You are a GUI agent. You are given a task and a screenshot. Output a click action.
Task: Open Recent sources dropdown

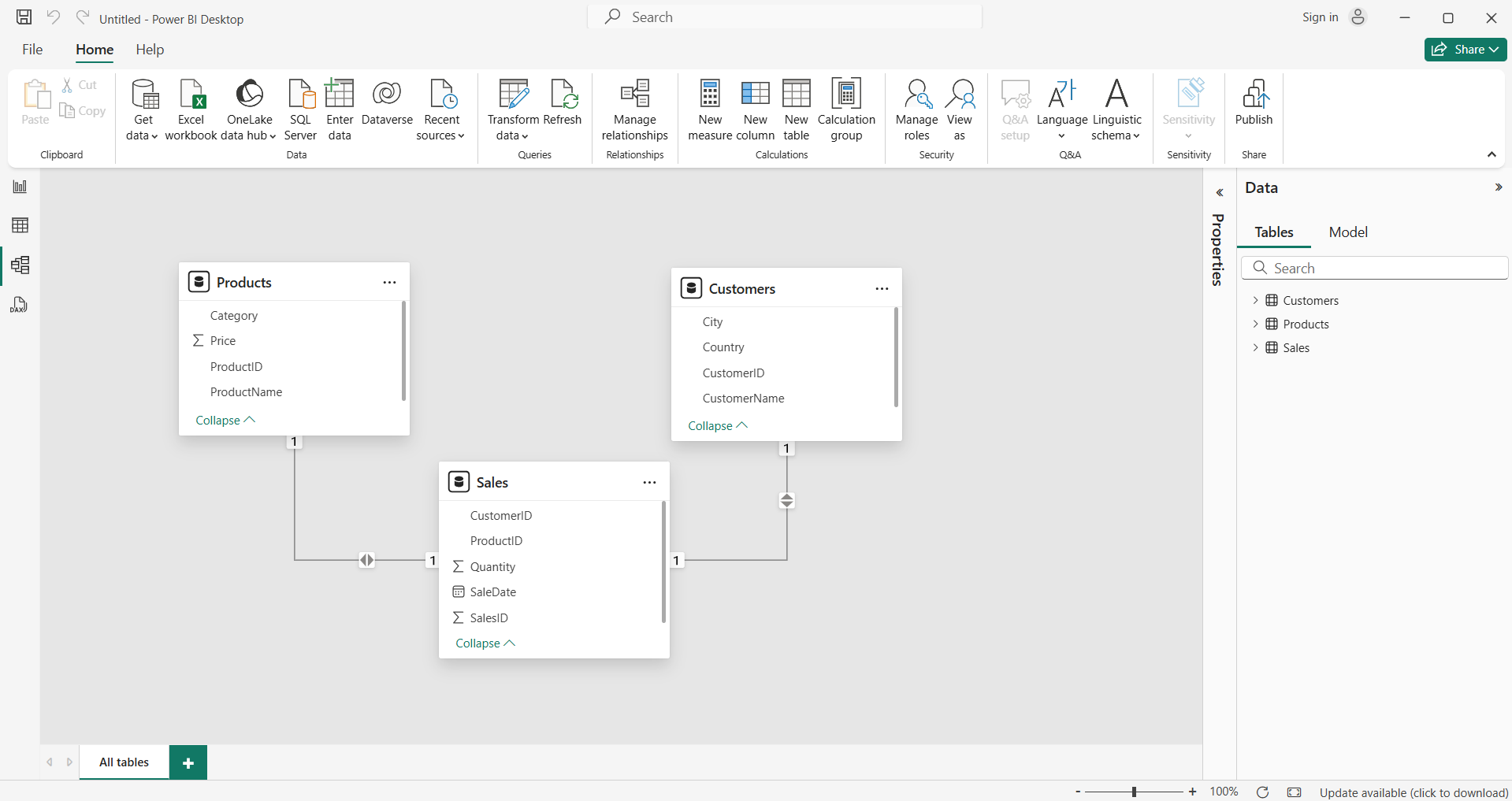pyautogui.click(x=441, y=109)
